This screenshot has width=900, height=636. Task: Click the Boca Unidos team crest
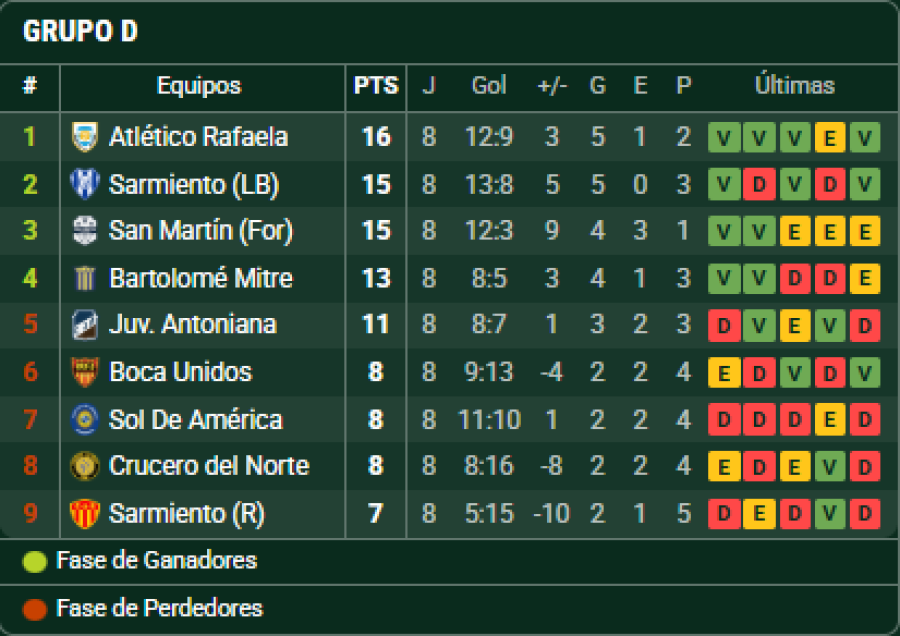[85, 372]
